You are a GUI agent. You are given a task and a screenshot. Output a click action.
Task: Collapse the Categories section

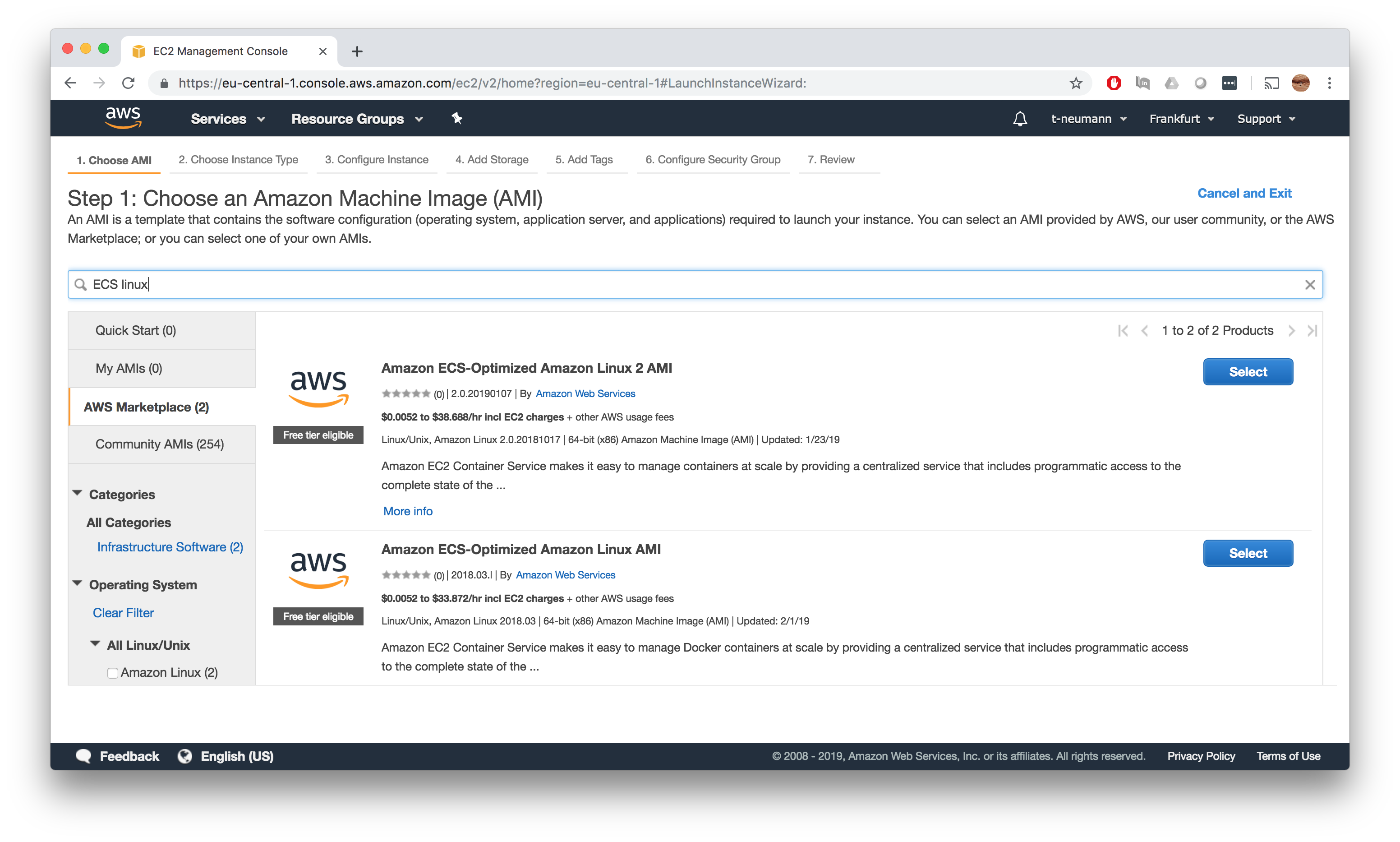click(77, 494)
